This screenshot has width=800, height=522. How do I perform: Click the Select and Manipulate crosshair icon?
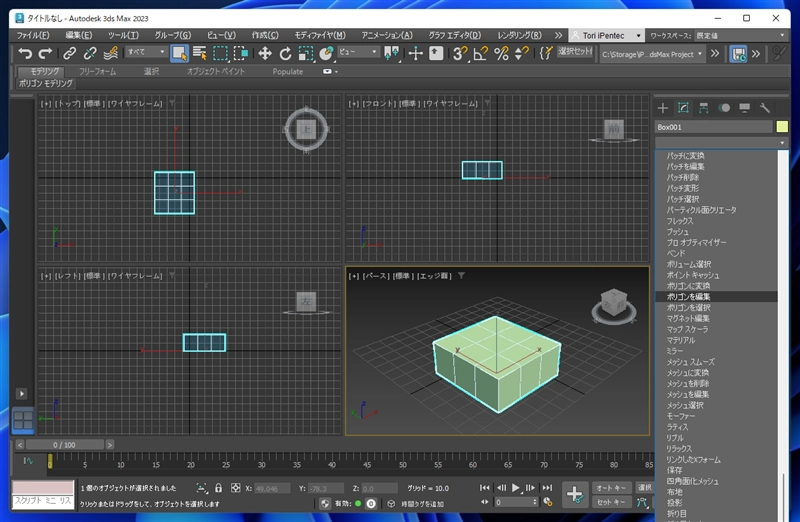(415, 53)
